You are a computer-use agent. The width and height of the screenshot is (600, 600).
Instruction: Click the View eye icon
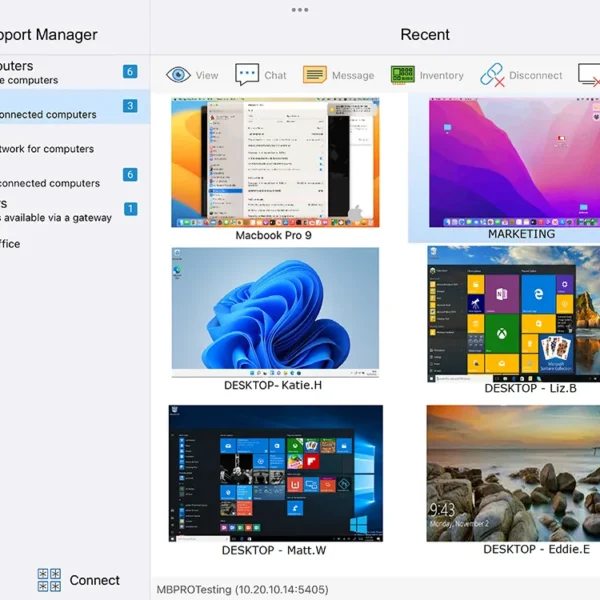(179, 75)
